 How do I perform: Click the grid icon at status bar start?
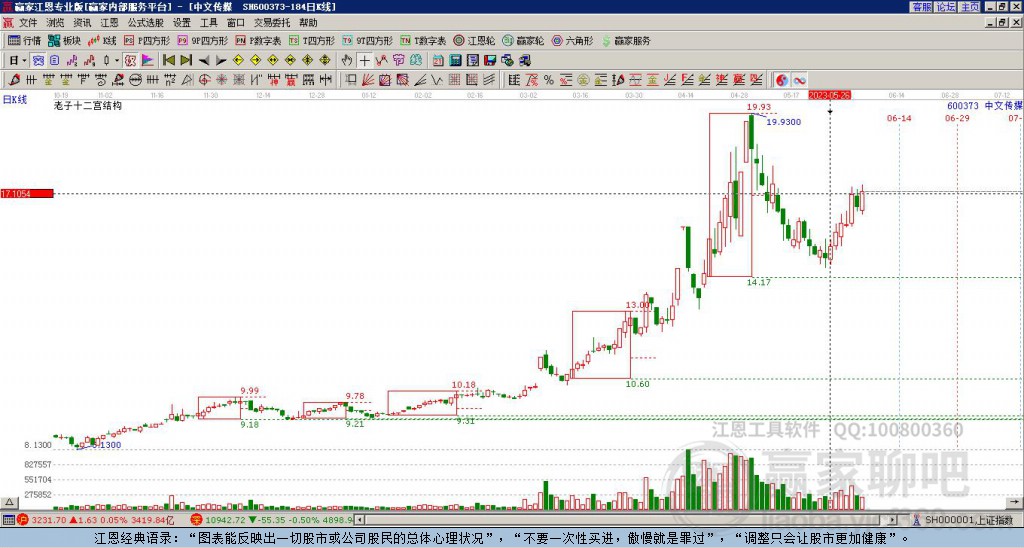tap(8, 520)
